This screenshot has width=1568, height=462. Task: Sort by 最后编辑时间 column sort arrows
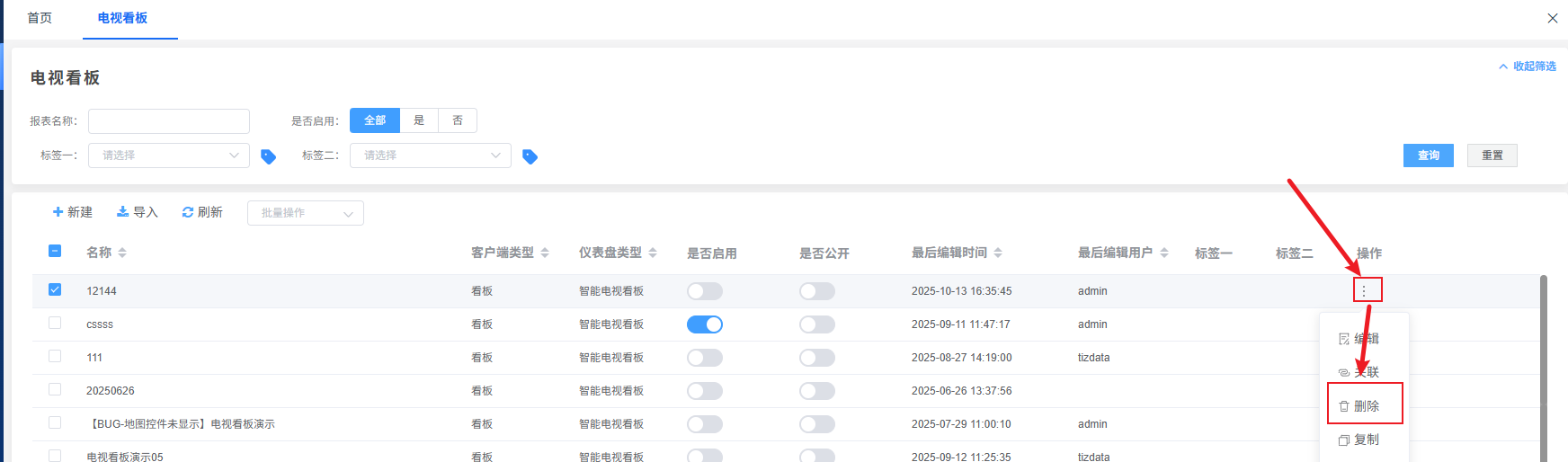coord(998,253)
